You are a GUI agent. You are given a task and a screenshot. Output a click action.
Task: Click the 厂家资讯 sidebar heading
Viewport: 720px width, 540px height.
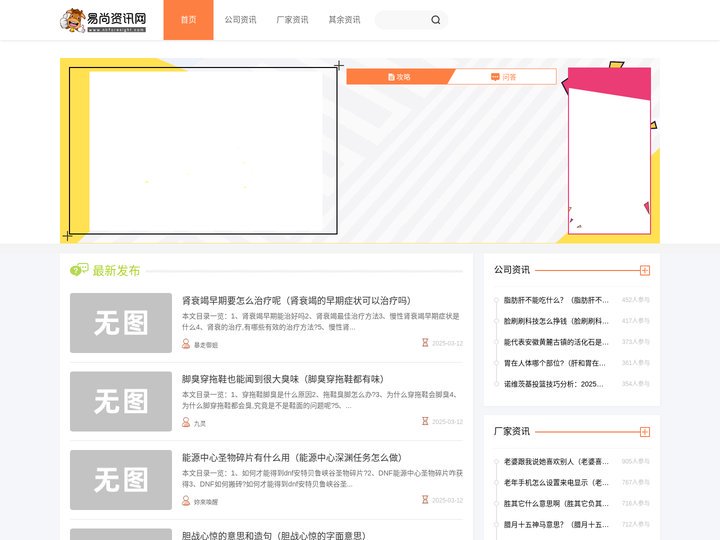(x=512, y=431)
